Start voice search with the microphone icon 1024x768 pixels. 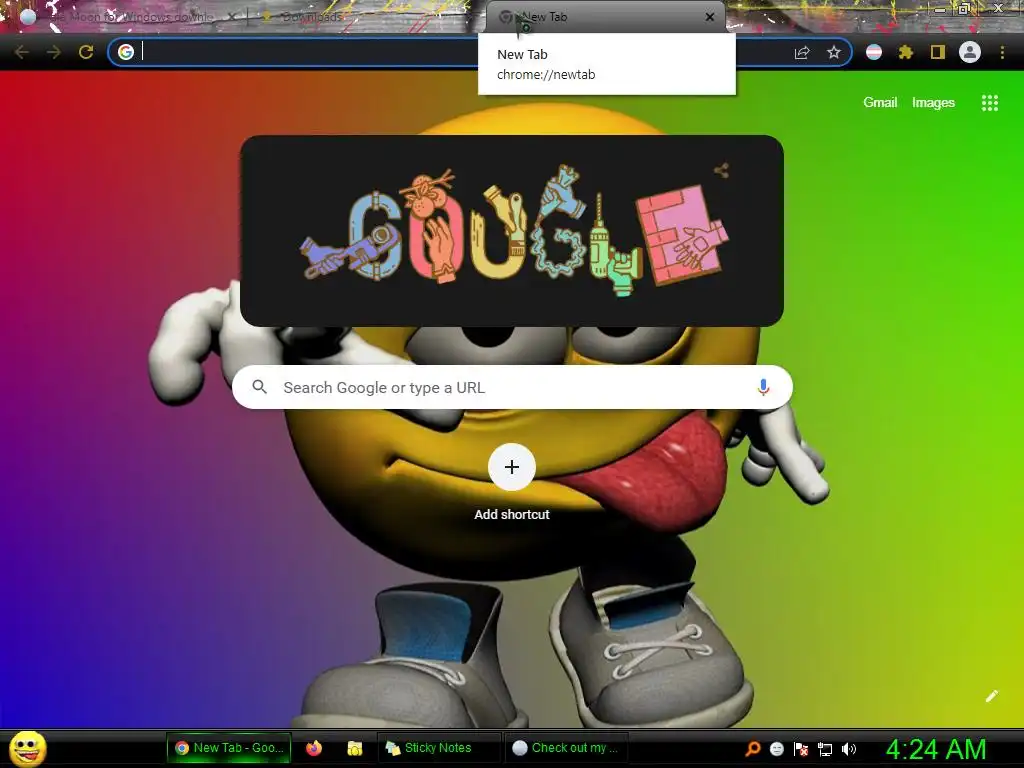[763, 387]
